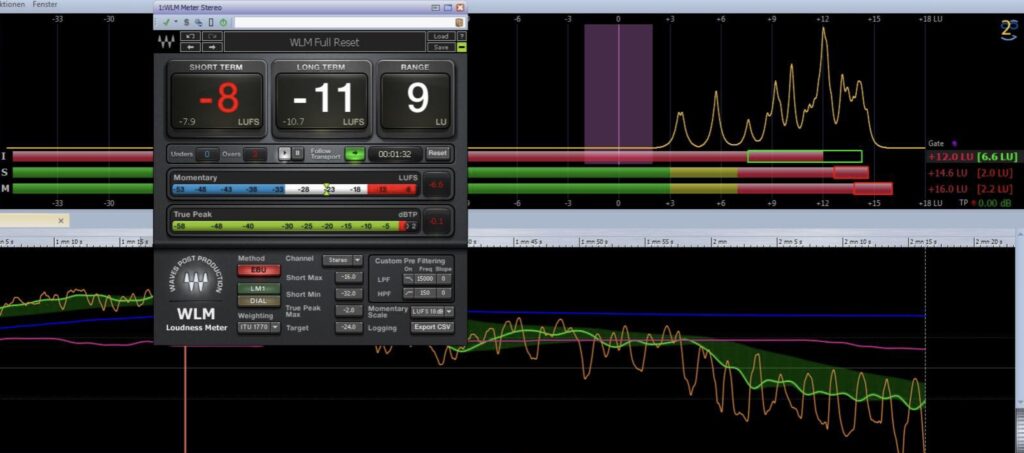The height and width of the screenshot is (453, 1024).
Task: Click the HPF frequency field 150
Action: (x=426, y=294)
